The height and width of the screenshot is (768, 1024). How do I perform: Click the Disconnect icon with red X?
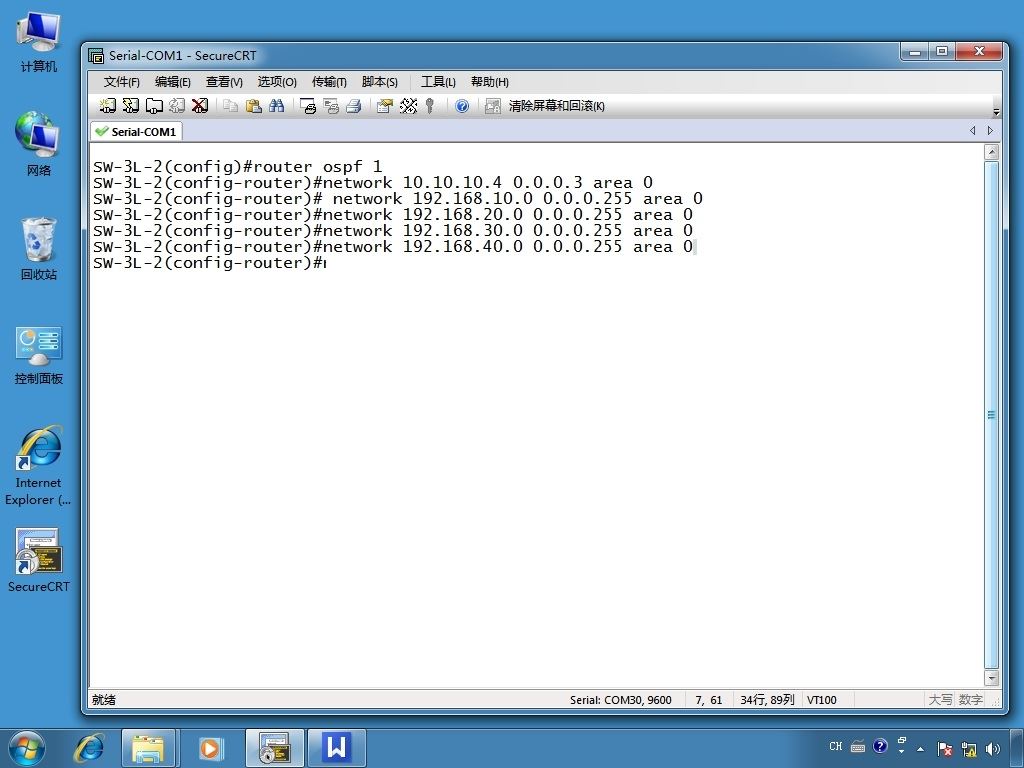(x=200, y=106)
